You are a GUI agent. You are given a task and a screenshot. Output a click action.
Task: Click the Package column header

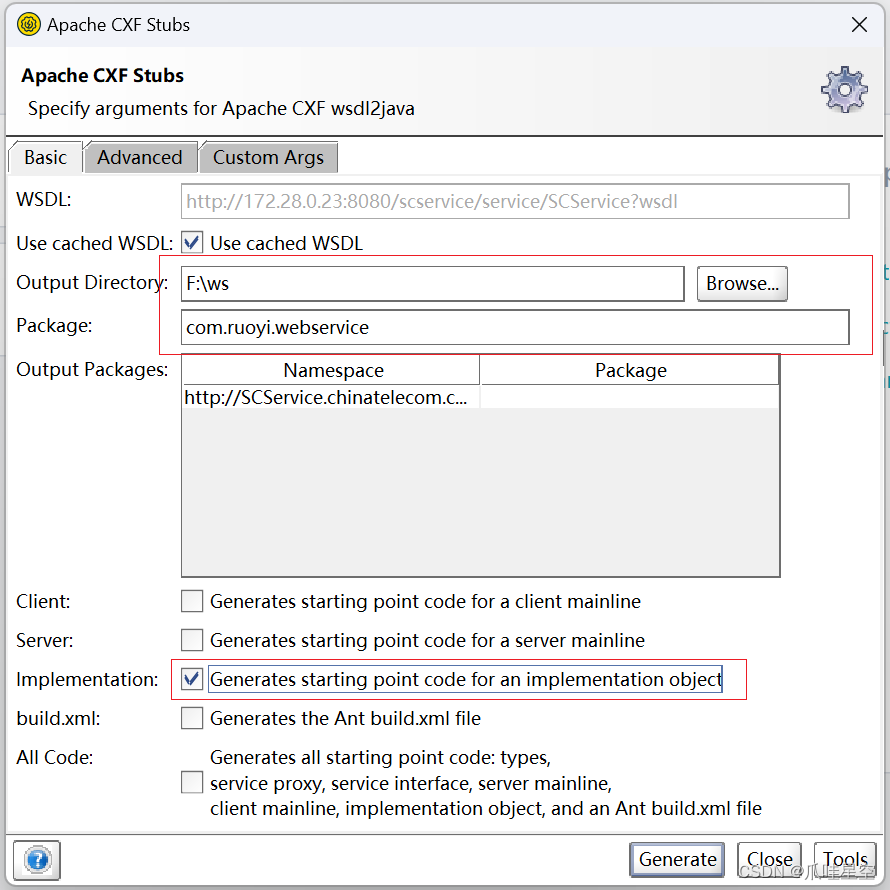(x=629, y=371)
